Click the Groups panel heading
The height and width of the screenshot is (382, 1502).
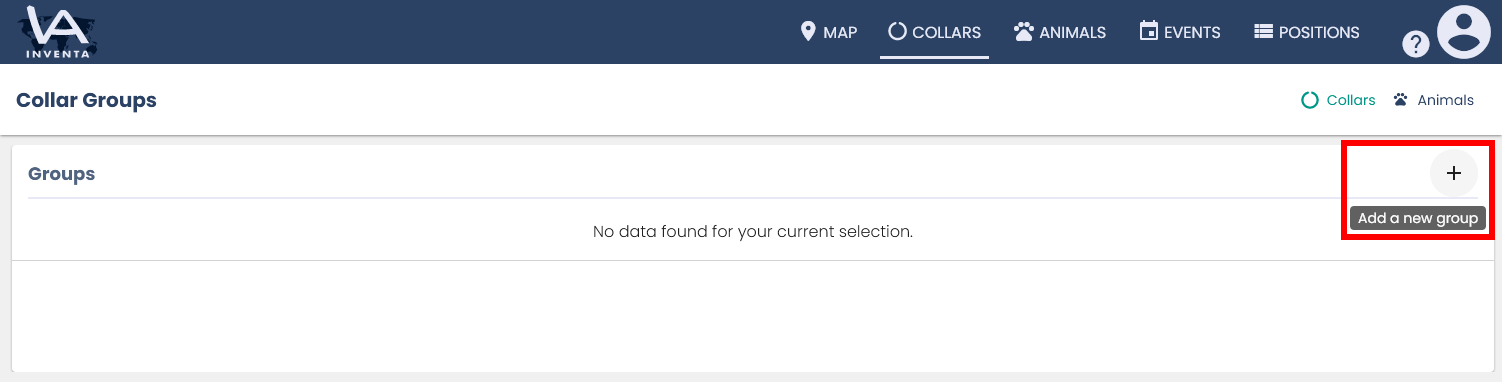62,174
